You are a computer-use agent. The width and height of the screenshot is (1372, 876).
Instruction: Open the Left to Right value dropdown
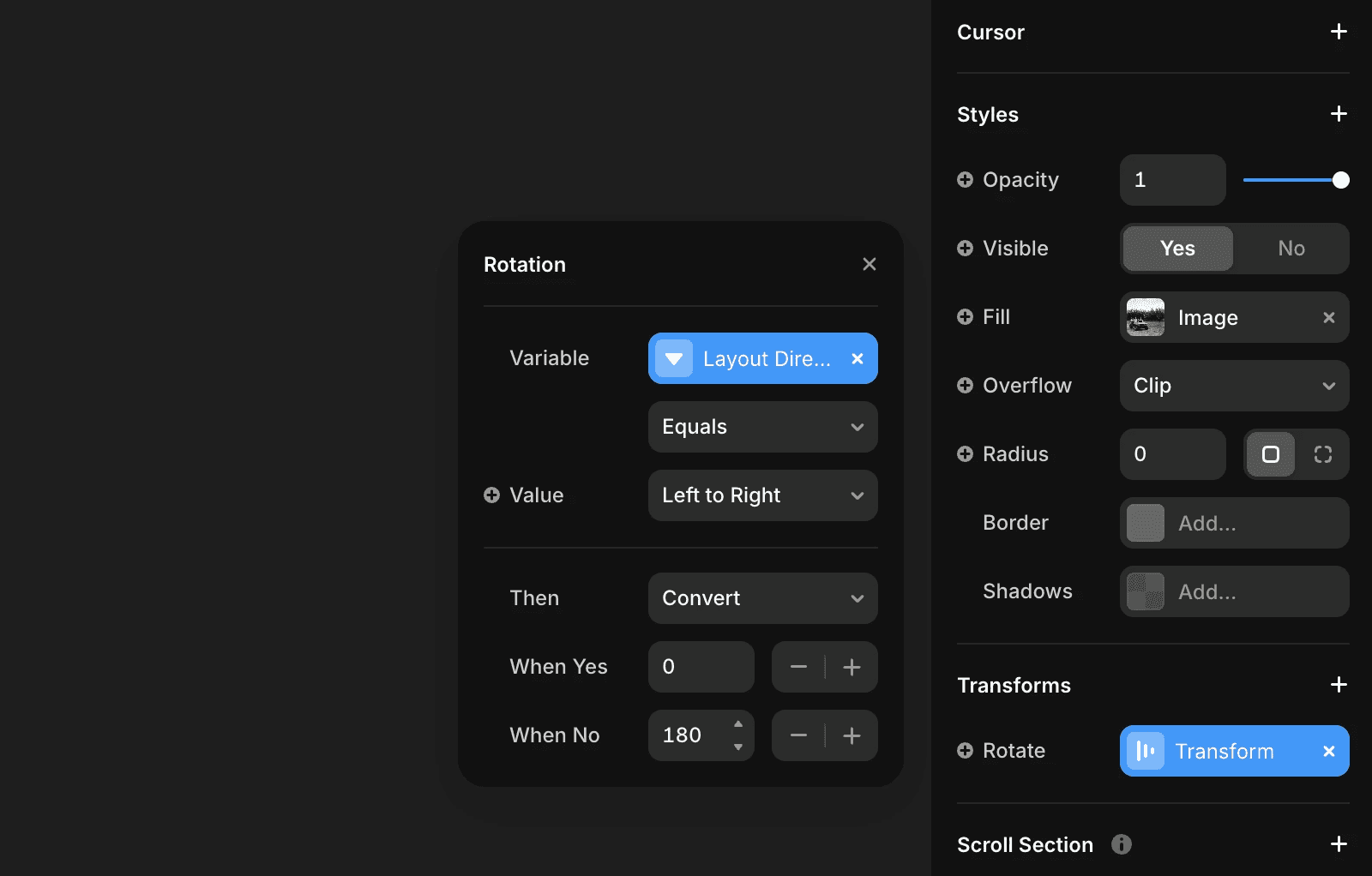click(761, 495)
